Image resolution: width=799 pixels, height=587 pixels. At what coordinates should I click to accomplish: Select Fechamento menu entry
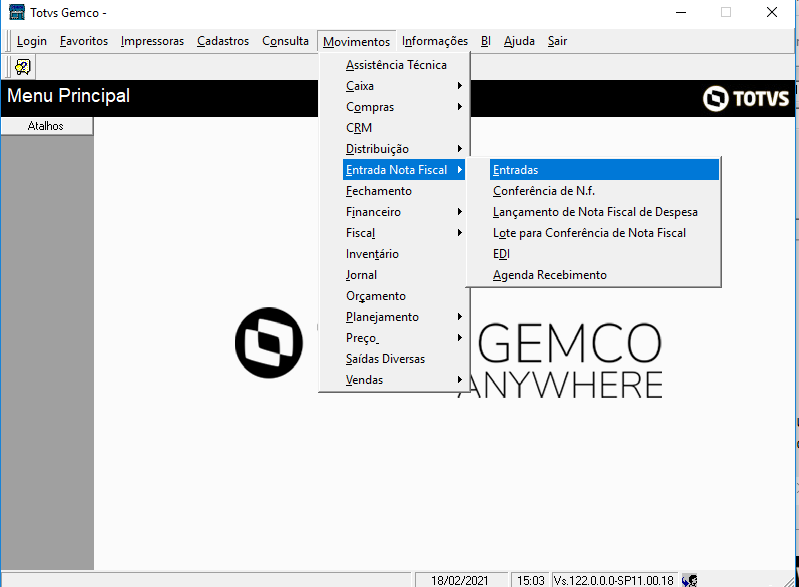click(404, 191)
